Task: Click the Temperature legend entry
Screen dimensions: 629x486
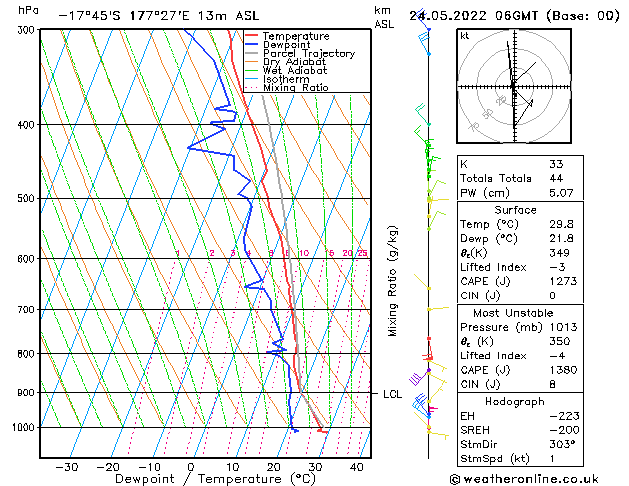Action: click(296, 36)
